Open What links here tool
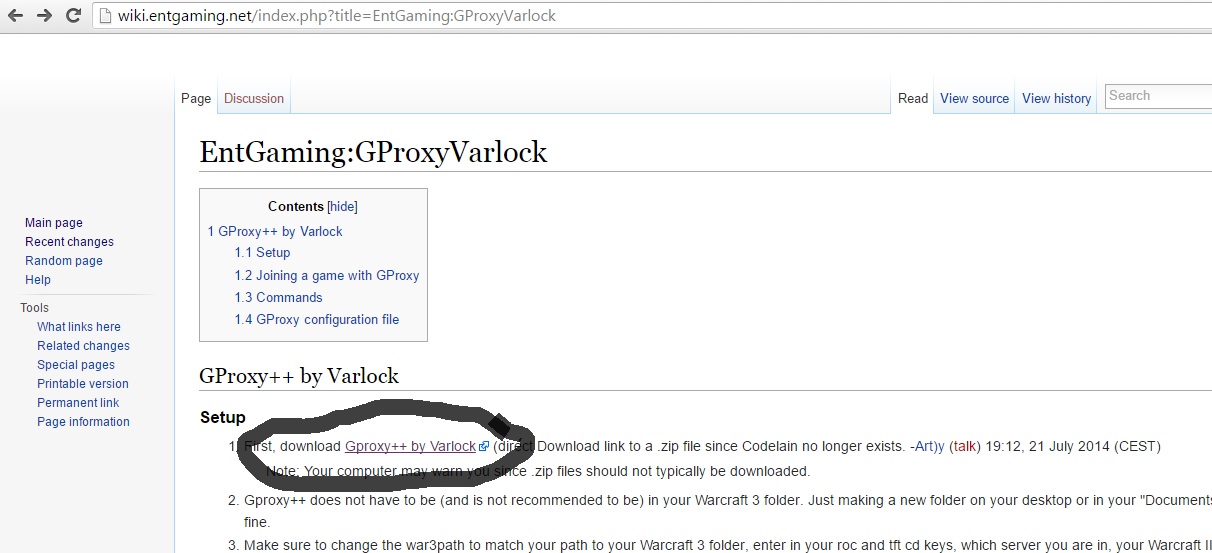Image resolution: width=1212 pixels, height=553 pixels. click(x=79, y=327)
